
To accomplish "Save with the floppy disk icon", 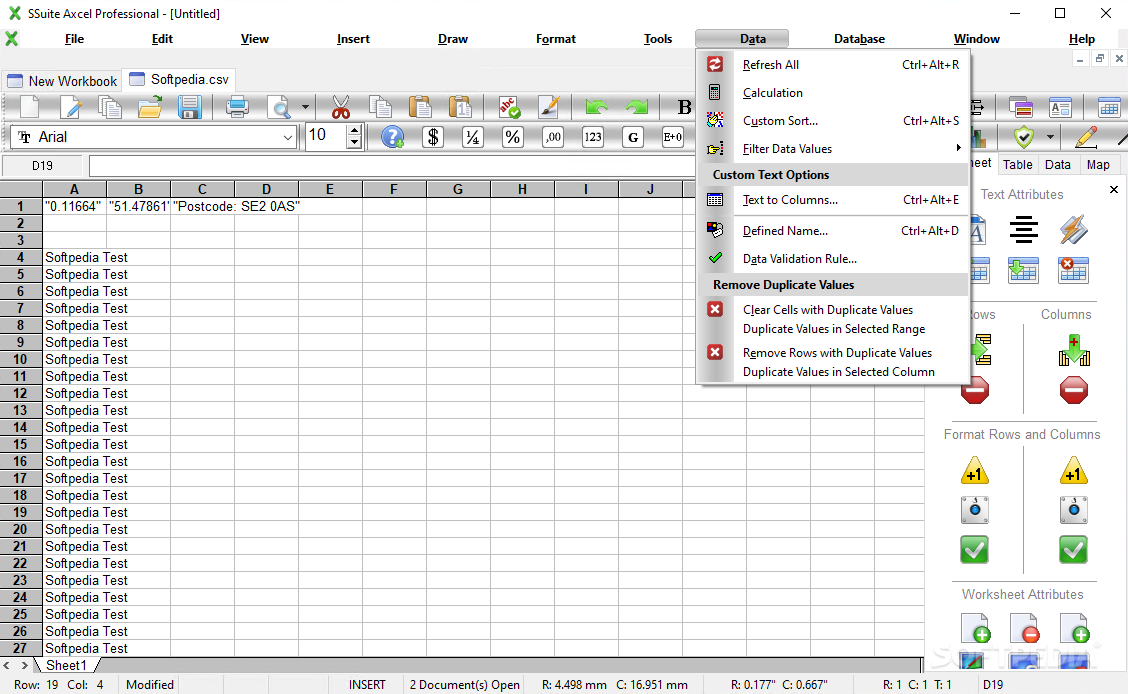I will click(189, 107).
